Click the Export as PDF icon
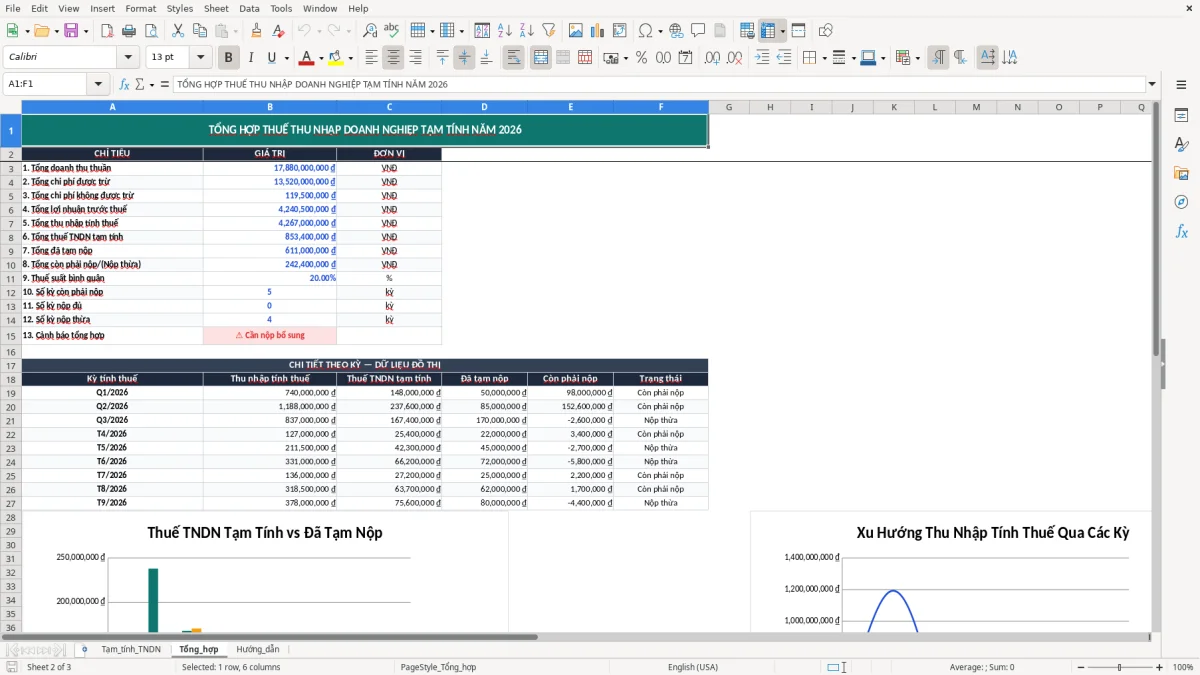 pos(106,31)
